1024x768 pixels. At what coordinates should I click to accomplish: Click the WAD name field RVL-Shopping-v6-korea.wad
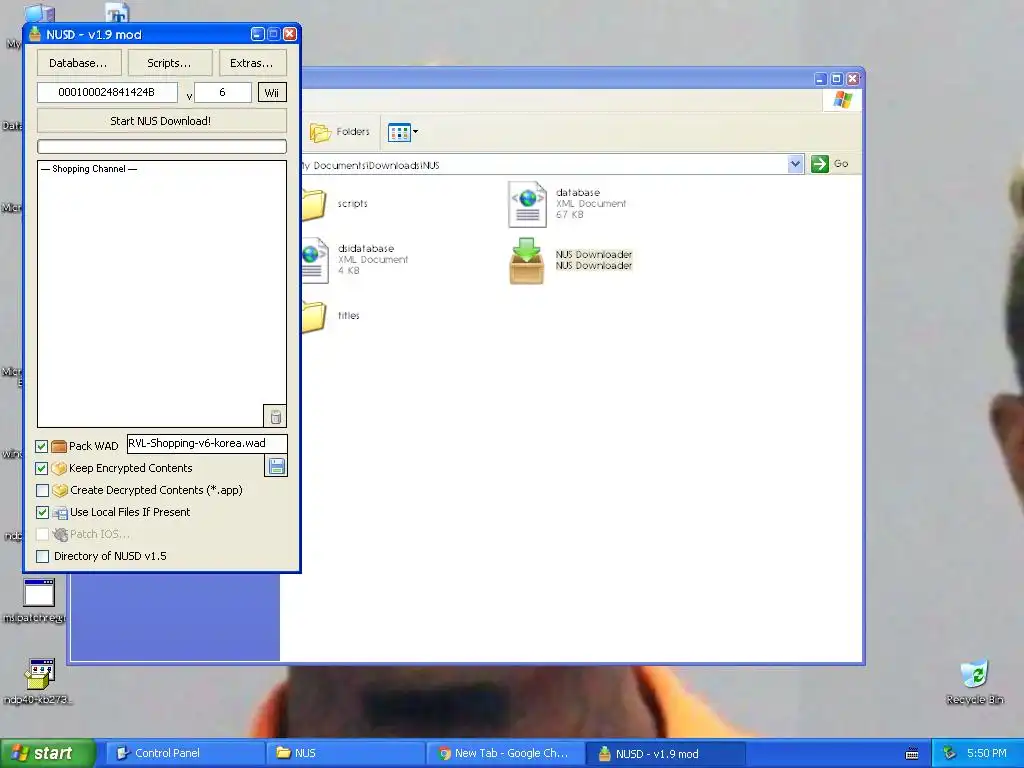[x=206, y=443]
